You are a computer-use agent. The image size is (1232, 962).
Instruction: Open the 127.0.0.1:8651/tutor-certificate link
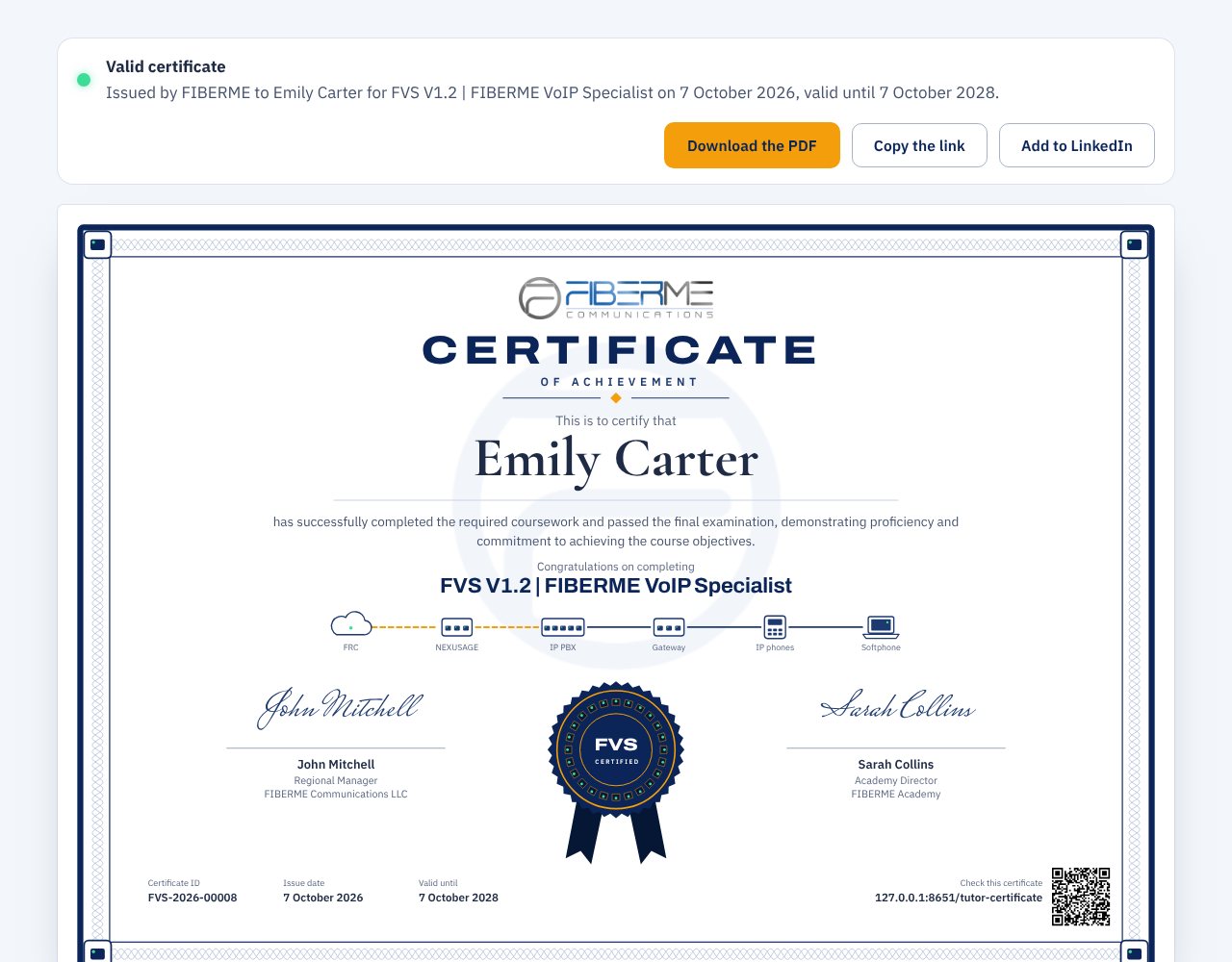coord(959,898)
